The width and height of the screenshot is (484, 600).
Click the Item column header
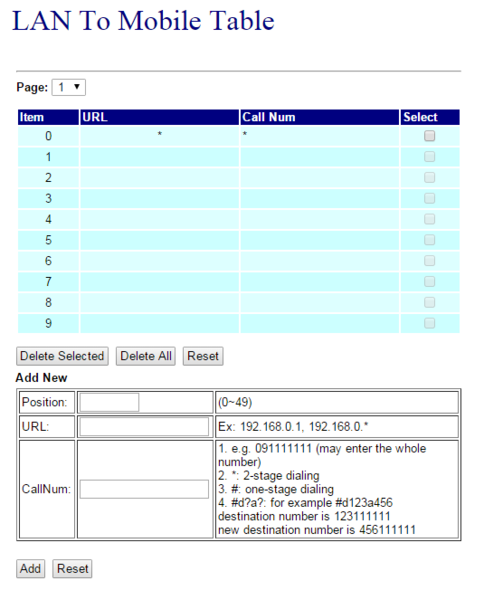point(48,117)
